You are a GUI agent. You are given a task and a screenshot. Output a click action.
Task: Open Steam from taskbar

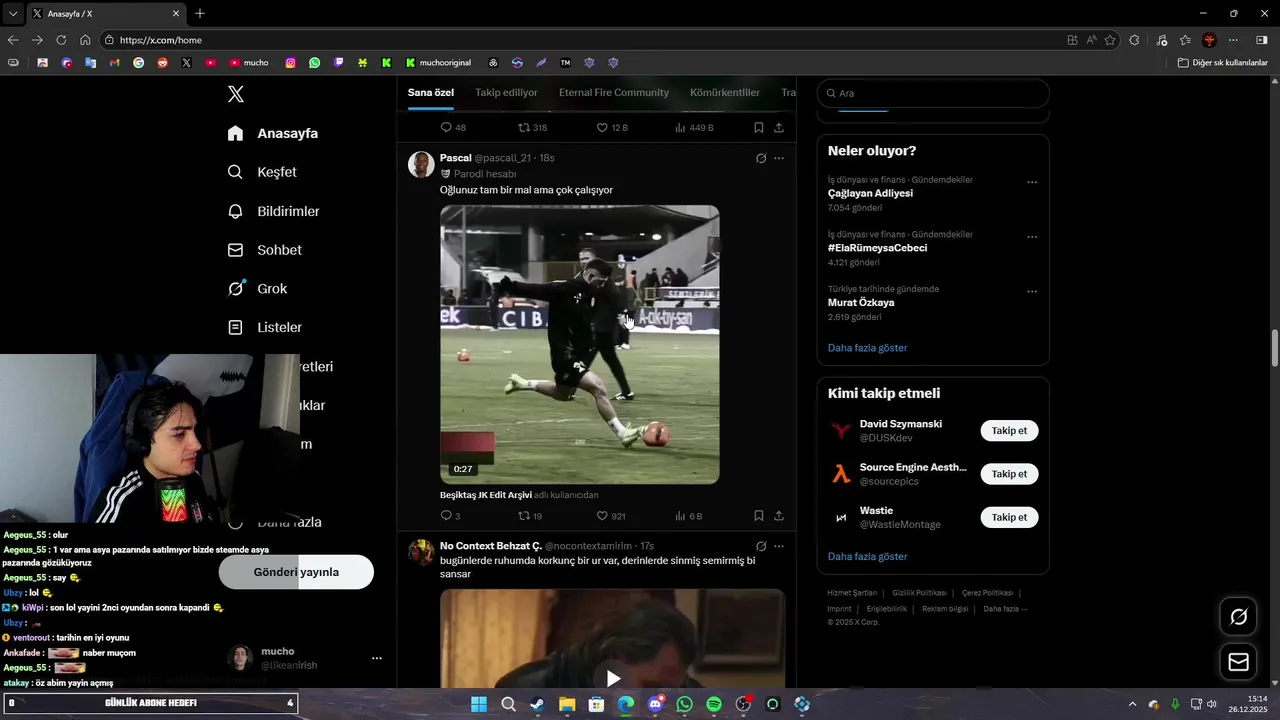tap(538, 704)
